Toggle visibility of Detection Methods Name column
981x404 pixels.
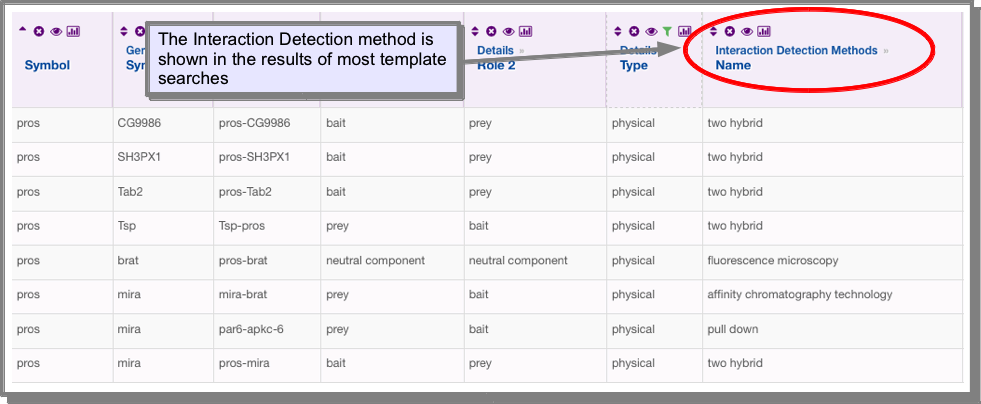747,31
